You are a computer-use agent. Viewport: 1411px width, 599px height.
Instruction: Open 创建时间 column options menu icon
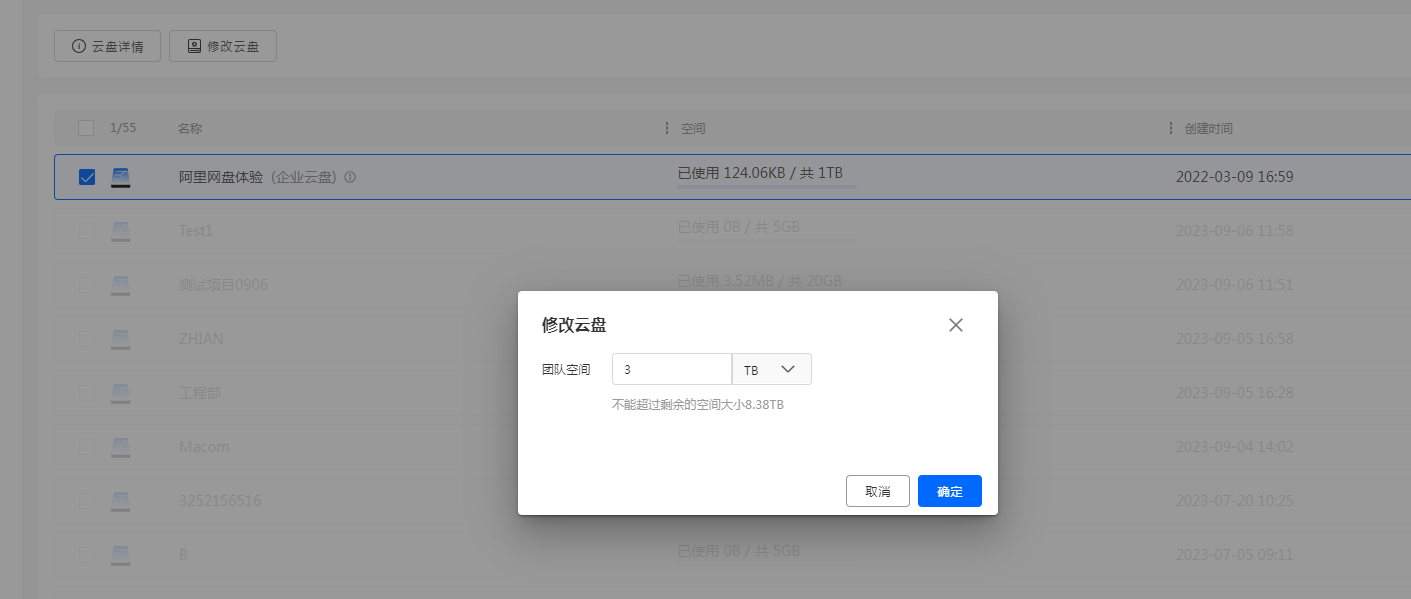coord(1171,128)
